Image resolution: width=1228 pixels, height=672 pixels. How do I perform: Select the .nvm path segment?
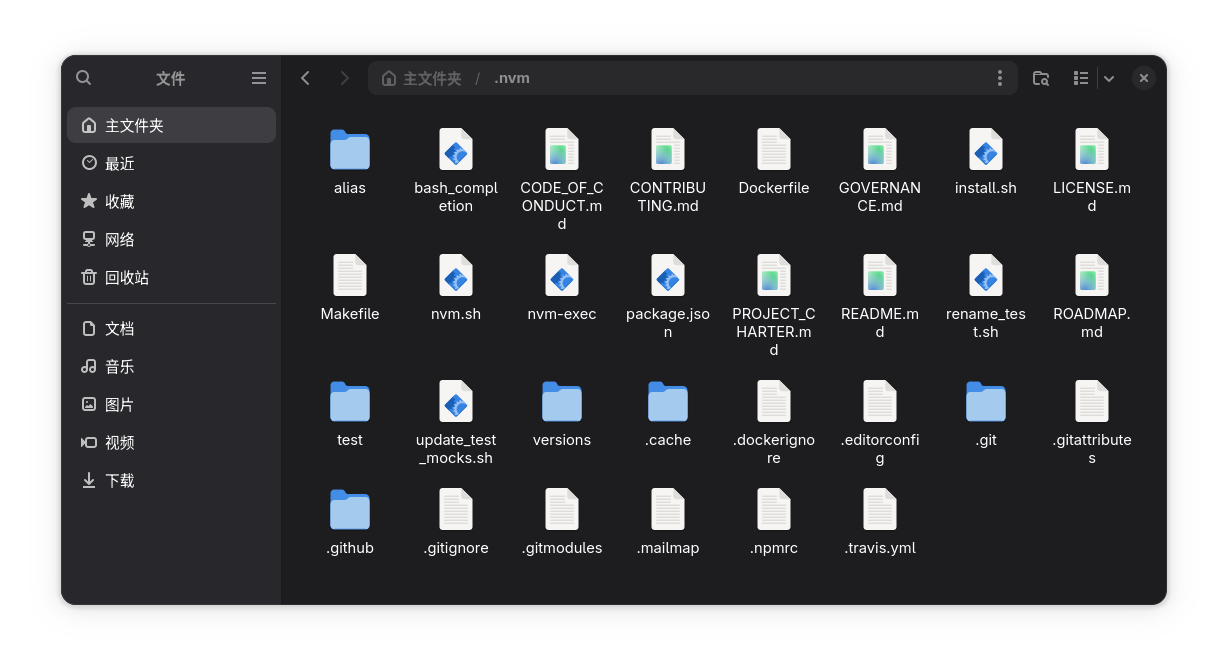(x=512, y=78)
